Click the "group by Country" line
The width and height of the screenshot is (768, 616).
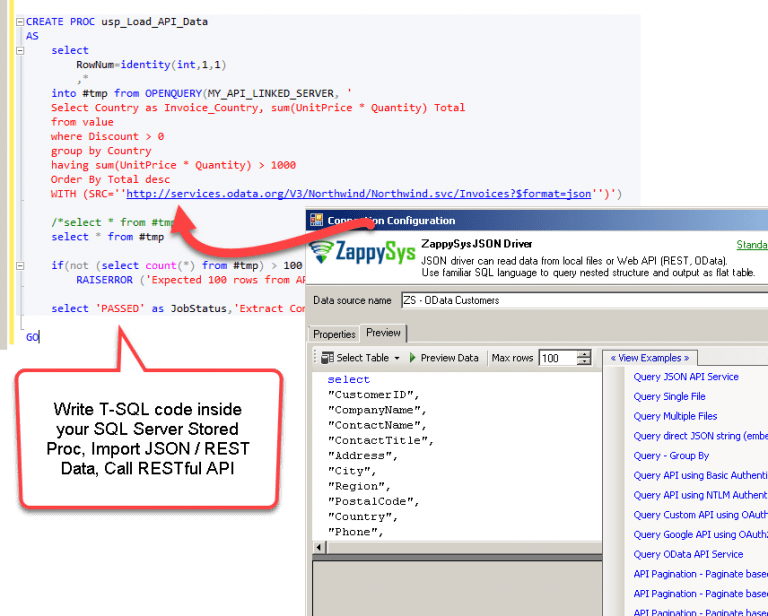101,151
